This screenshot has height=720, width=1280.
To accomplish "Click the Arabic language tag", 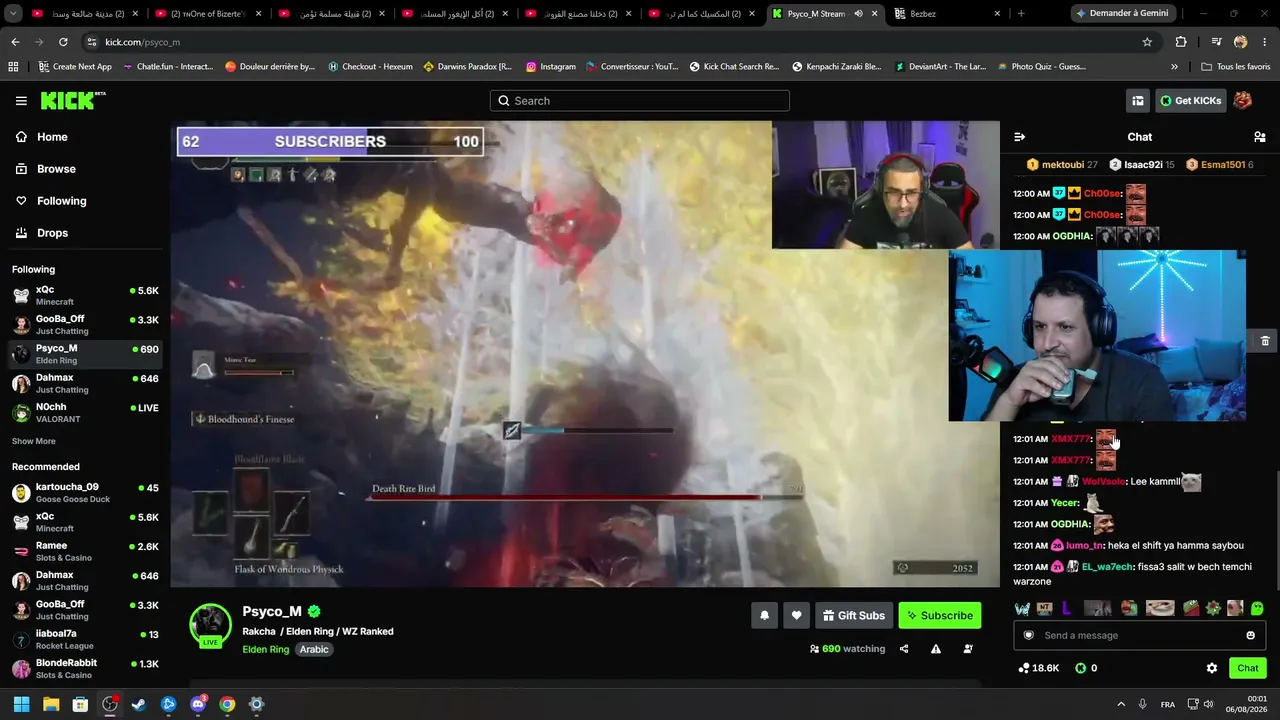I will click(314, 650).
